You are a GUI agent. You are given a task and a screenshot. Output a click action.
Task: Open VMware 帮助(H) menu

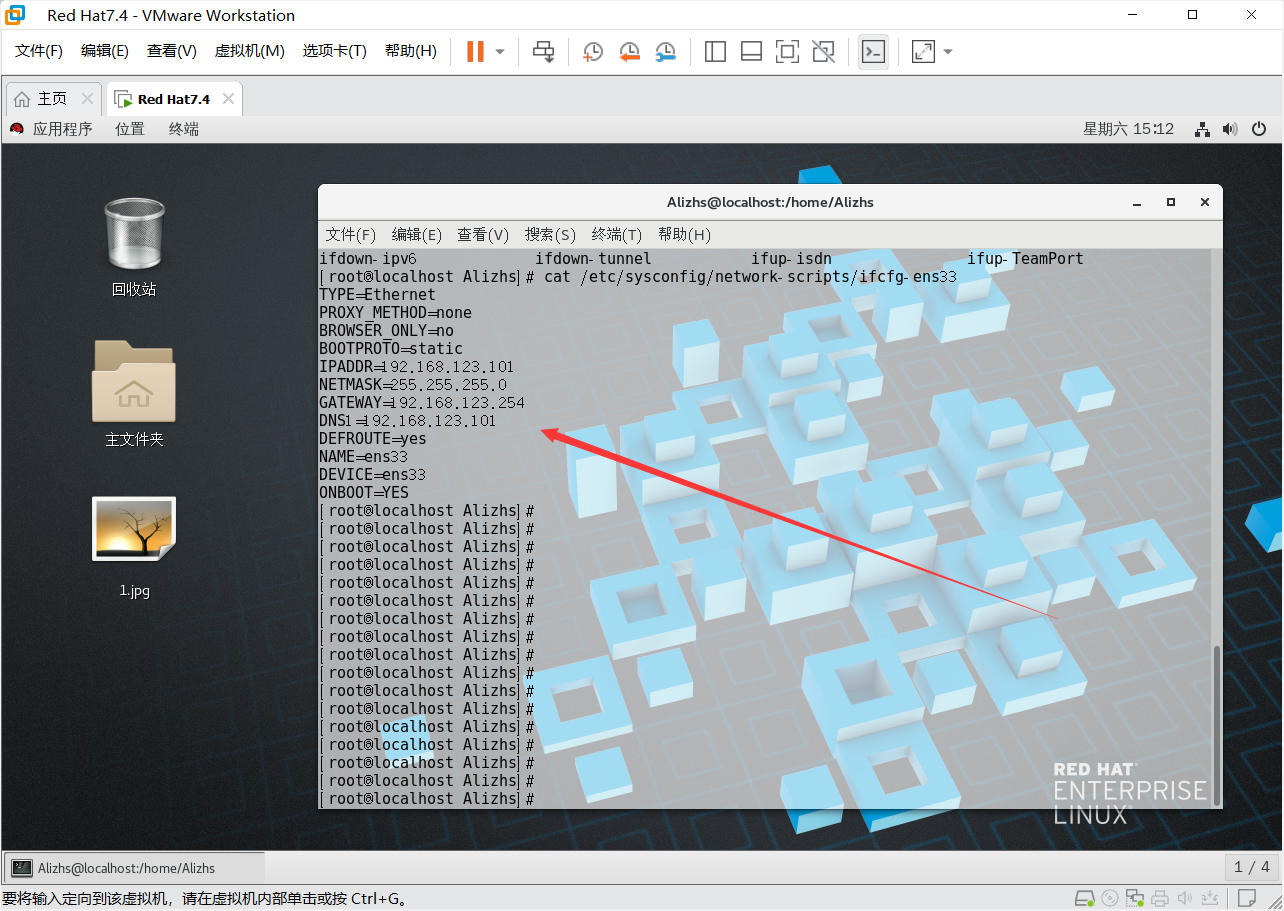(x=411, y=51)
